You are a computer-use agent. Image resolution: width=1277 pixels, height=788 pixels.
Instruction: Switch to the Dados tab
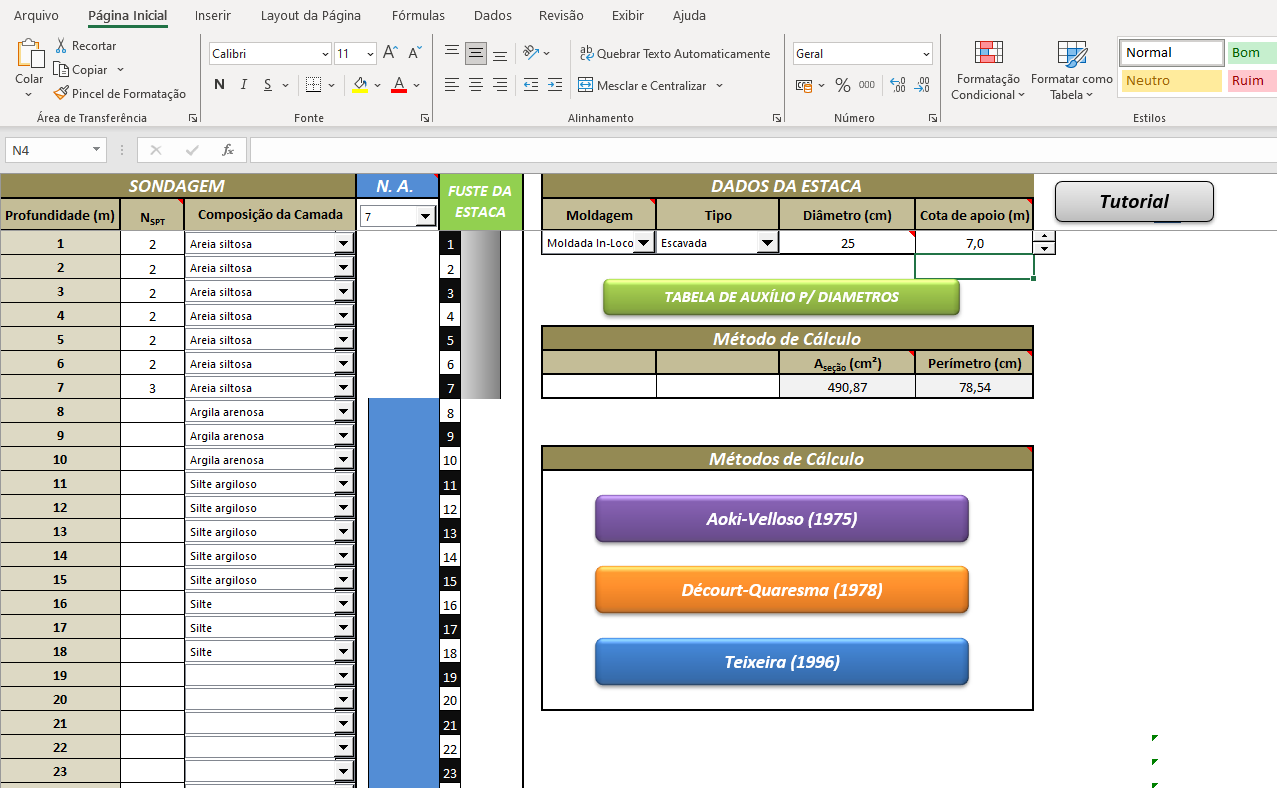pos(493,16)
